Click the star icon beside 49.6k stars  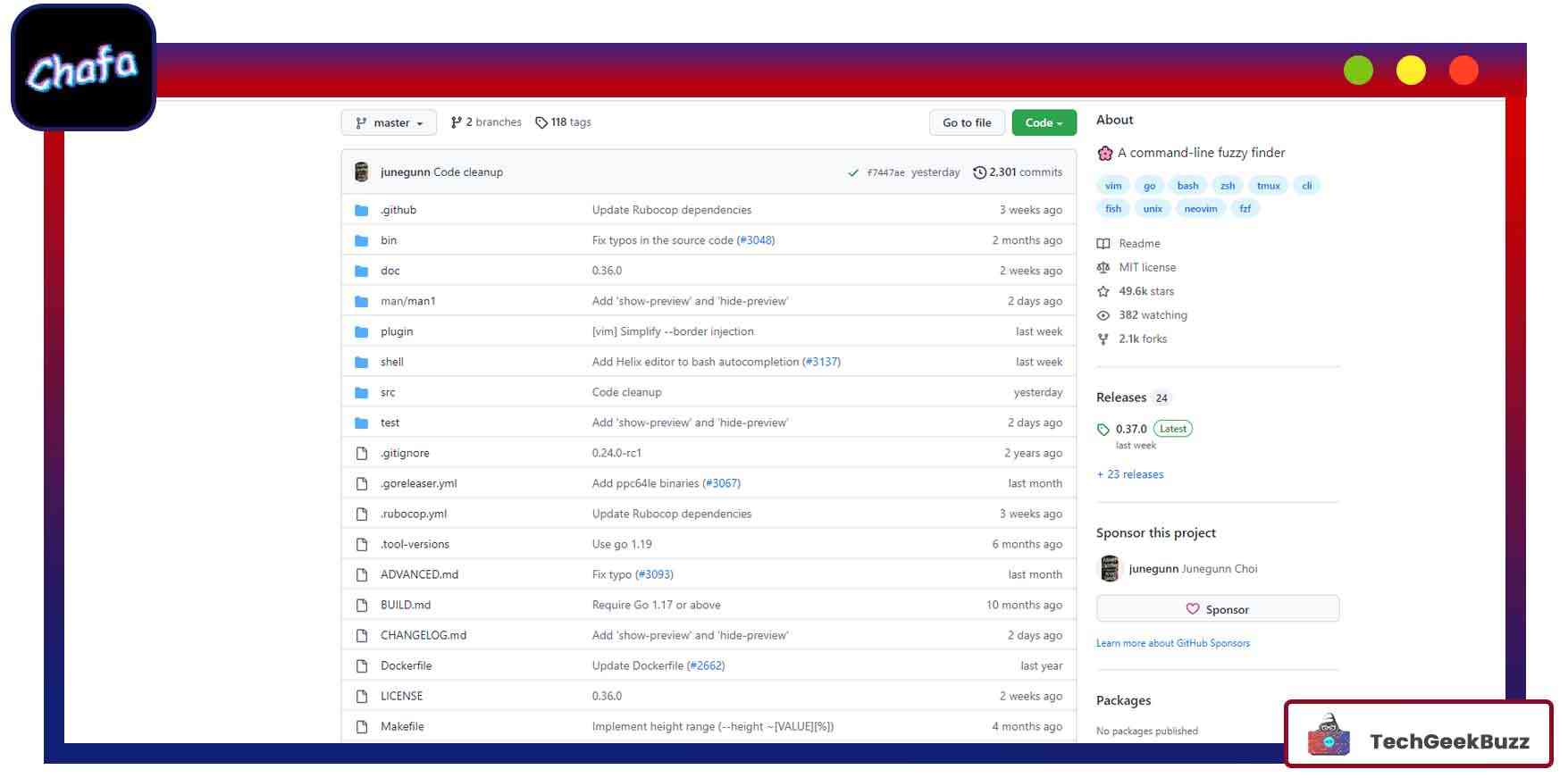click(x=1103, y=291)
